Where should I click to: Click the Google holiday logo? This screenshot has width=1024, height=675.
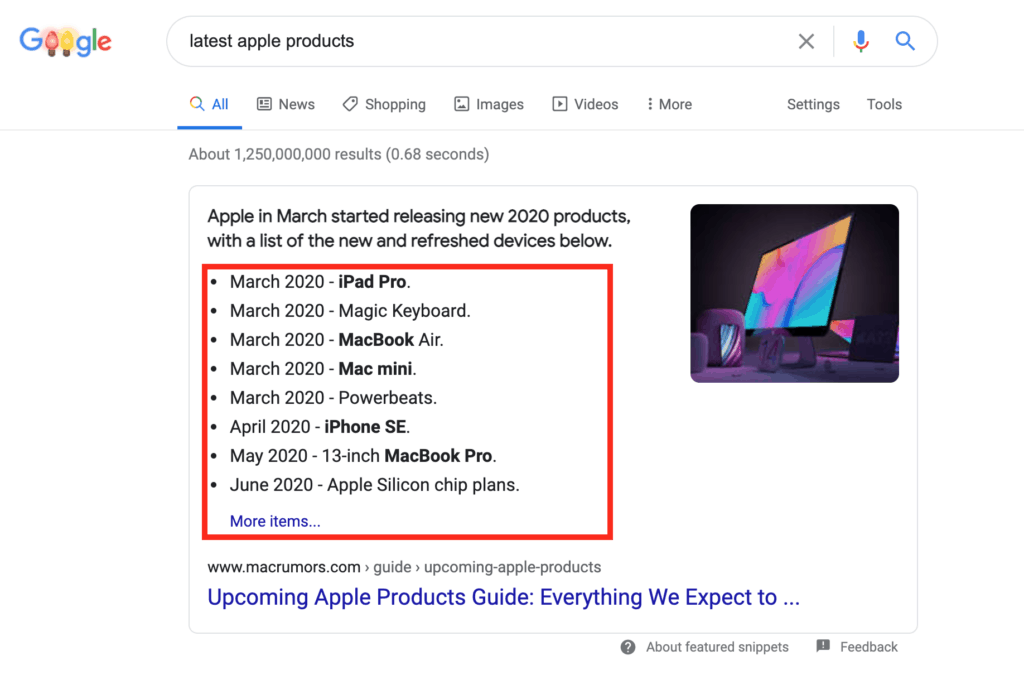click(65, 41)
